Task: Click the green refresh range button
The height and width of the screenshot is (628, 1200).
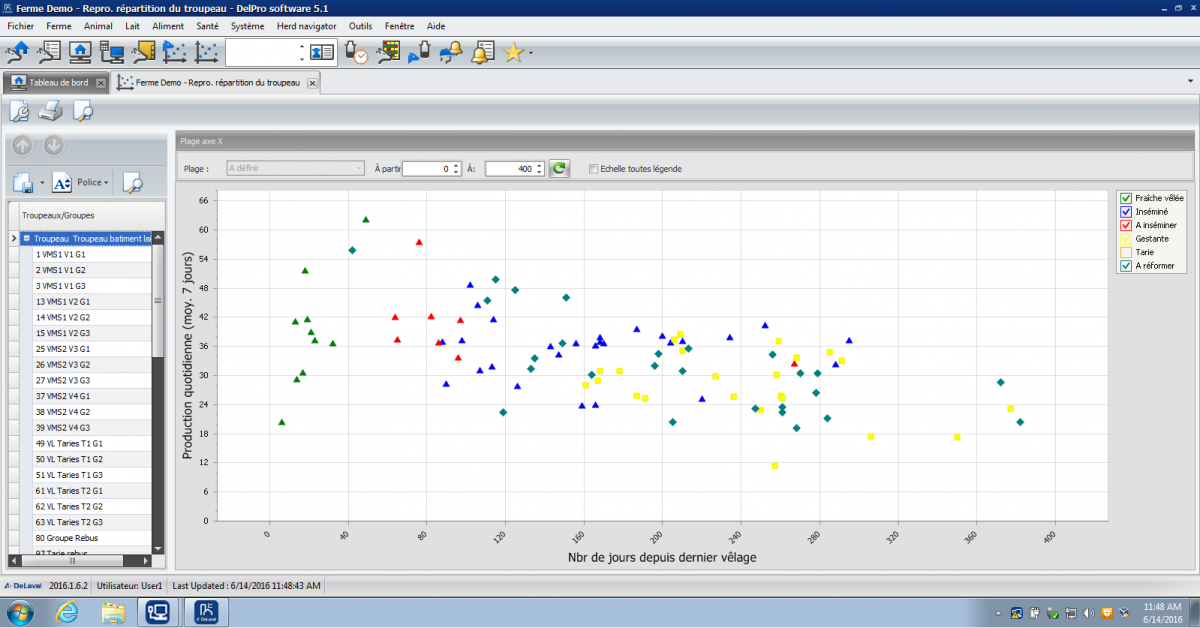Action: pyautogui.click(x=560, y=169)
